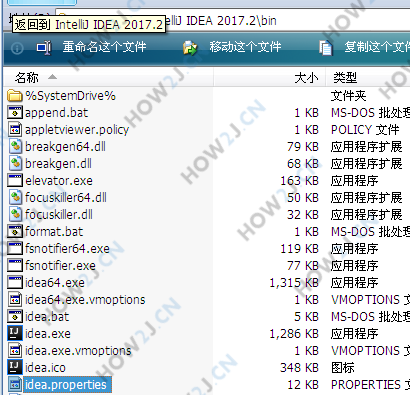Image resolution: width=410 pixels, height=395 pixels.
Task: Select the highlighted idea.properties file name
Action: coord(66,385)
